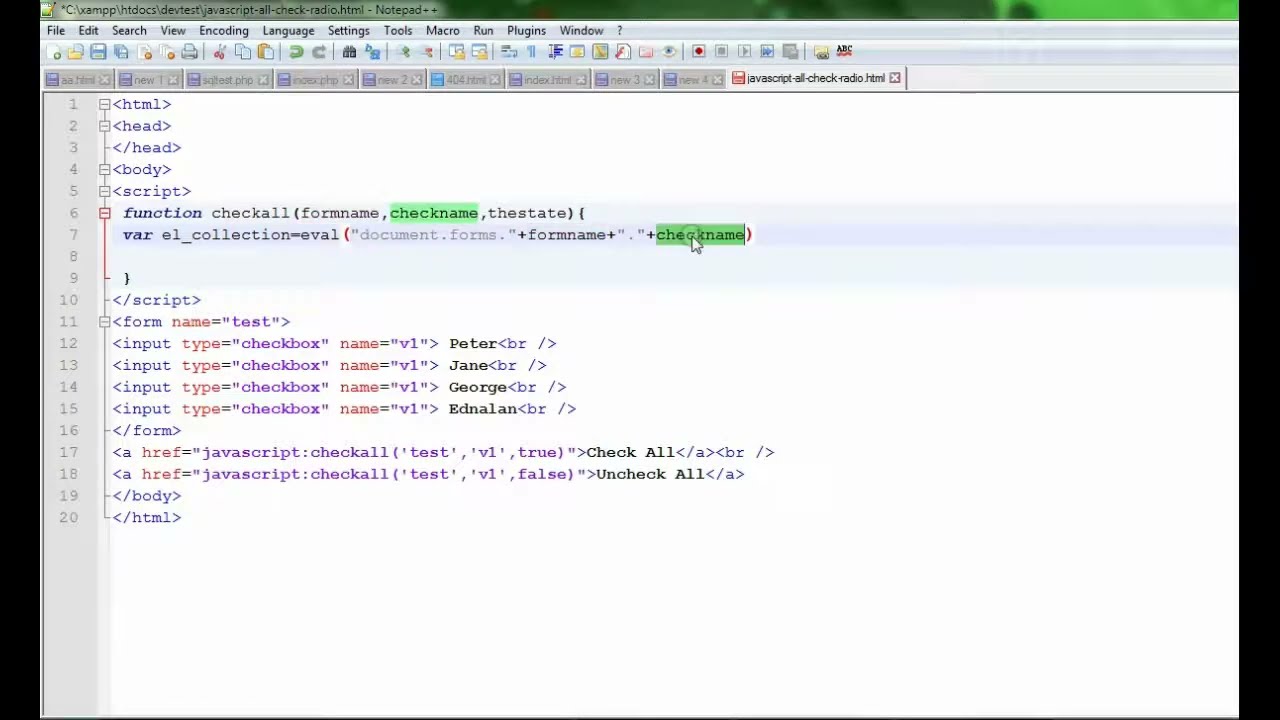Click the ABC spell check icon
Viewport: 1280px width, 720px height.
click(844, 51)
